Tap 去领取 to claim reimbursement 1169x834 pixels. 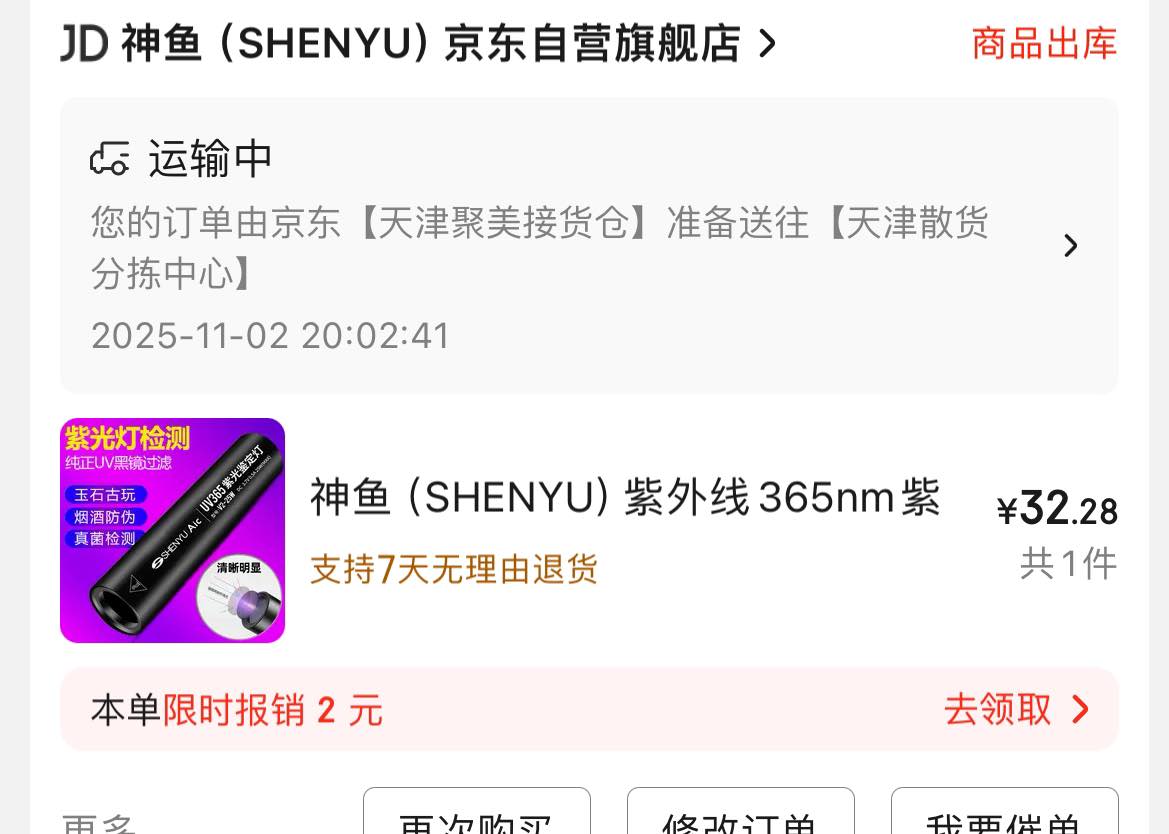pos(998,709)
